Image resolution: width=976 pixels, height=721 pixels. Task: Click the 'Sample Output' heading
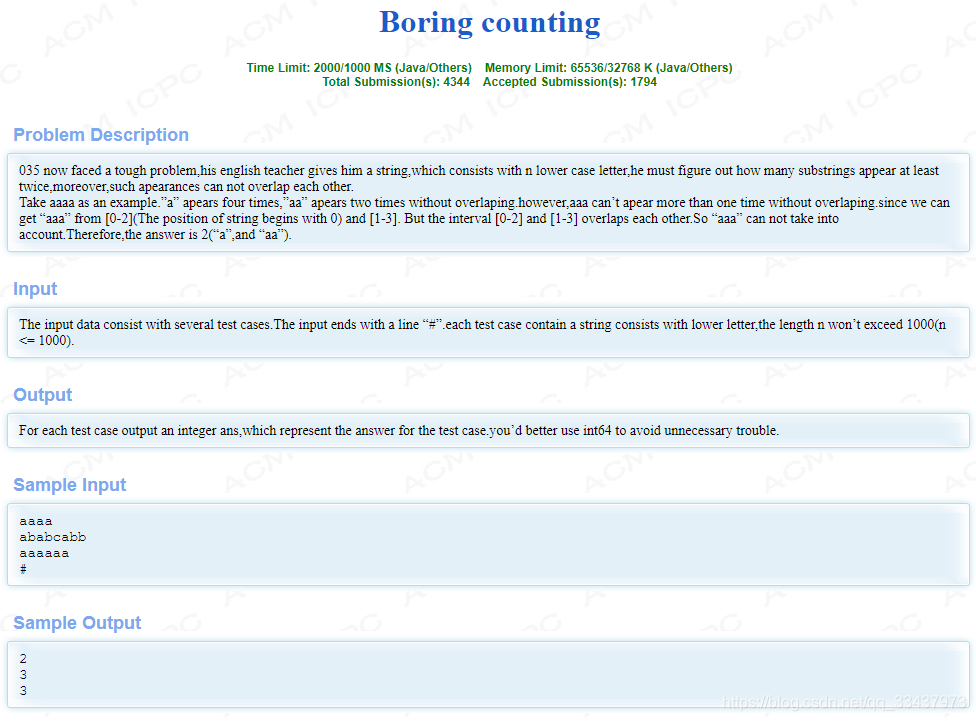(77, 623)
